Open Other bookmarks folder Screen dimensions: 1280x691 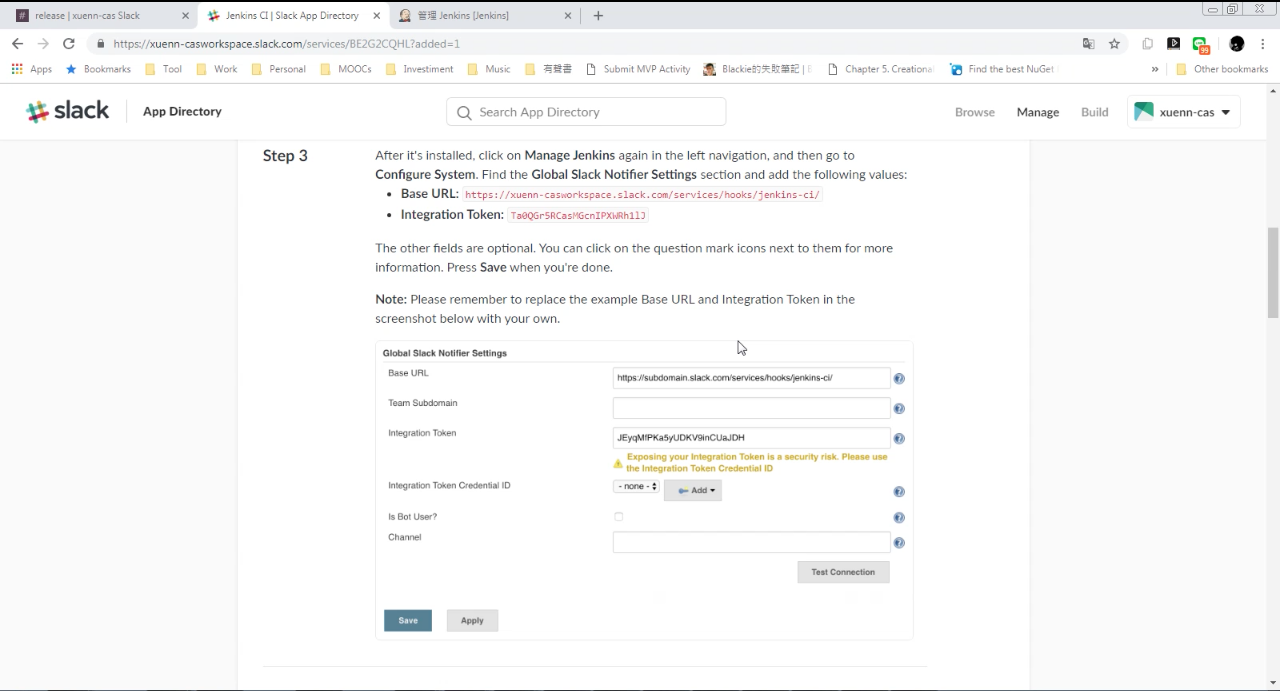click(1221, 69)
